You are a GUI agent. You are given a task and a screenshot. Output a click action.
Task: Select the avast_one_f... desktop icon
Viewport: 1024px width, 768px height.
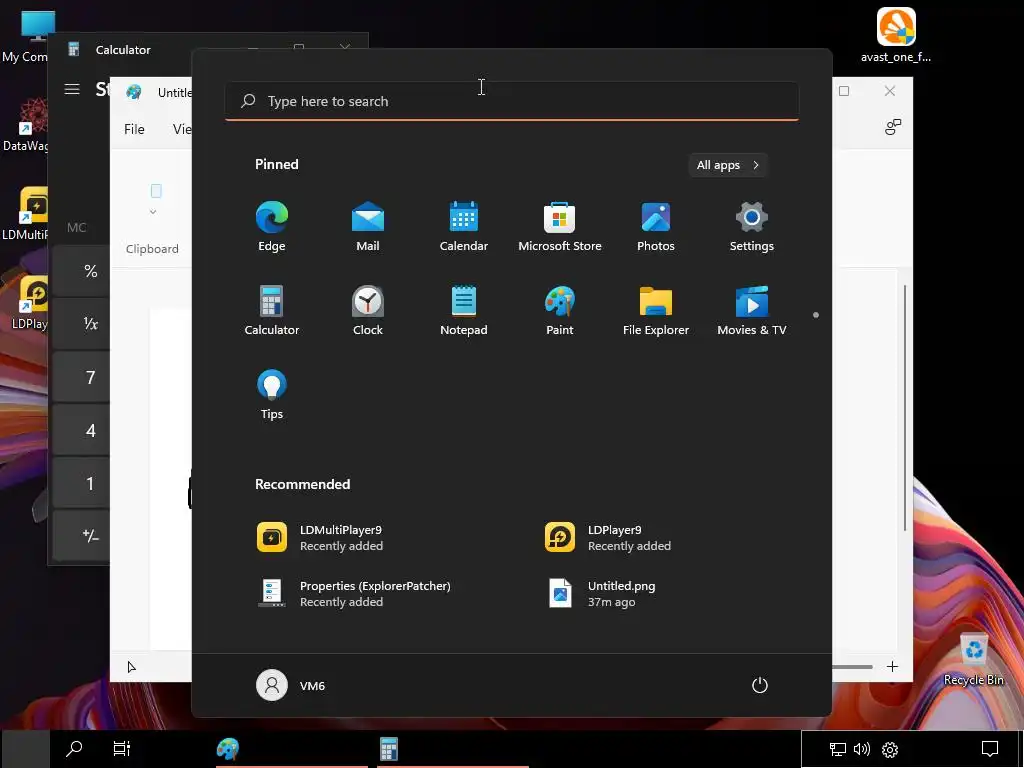(896, 35)
